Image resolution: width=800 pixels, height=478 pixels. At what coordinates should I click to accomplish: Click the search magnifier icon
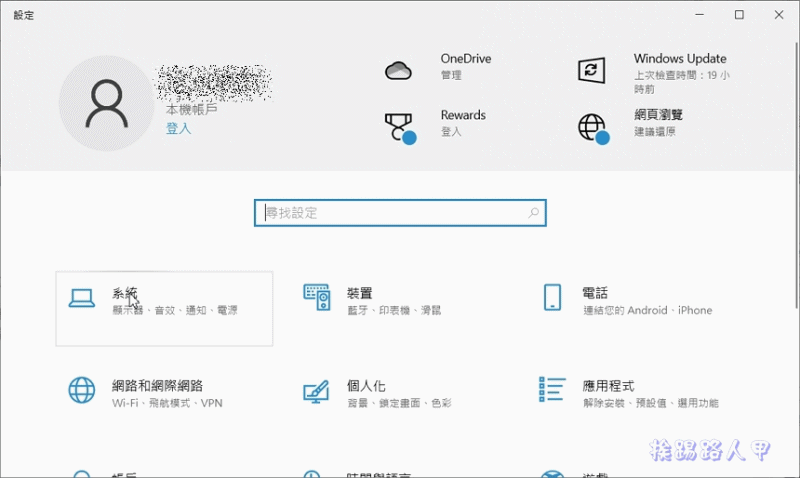(x=533, y=213)
